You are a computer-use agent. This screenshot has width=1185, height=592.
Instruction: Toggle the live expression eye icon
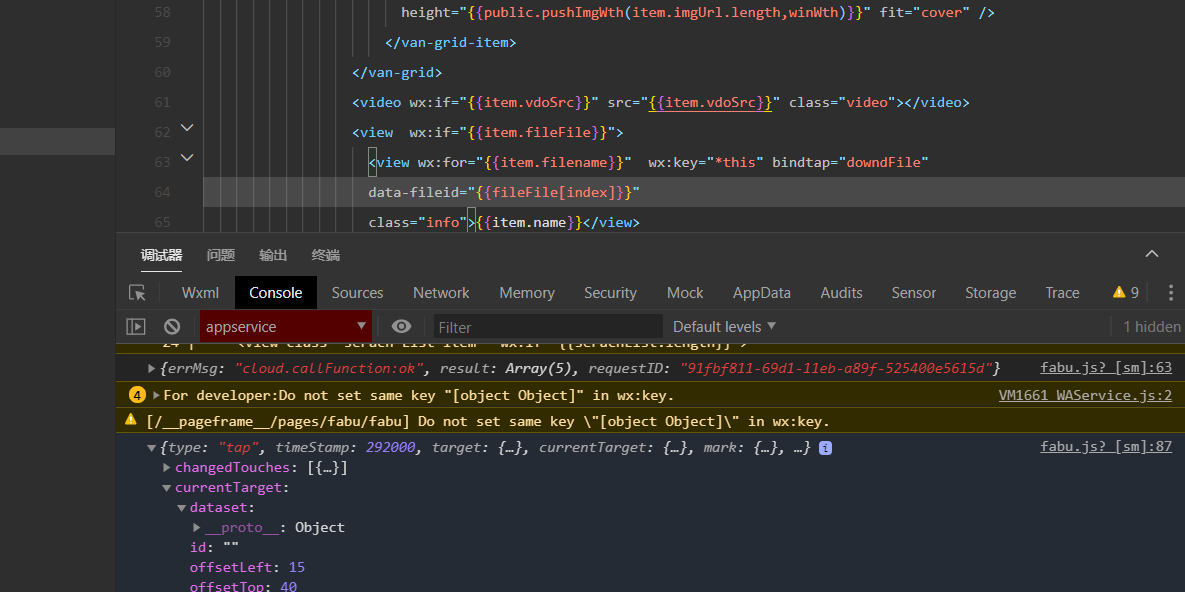(401, 327)
